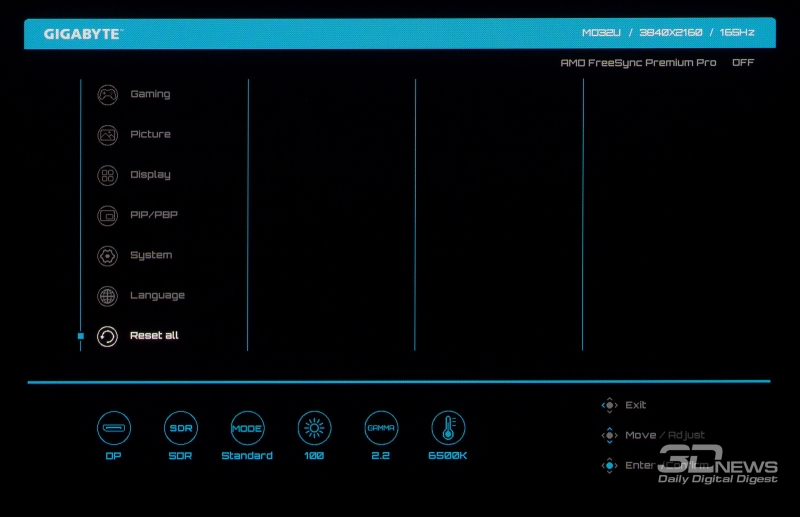
Task: Click the brightness sun icon showing 100
Action: [314, 428]
